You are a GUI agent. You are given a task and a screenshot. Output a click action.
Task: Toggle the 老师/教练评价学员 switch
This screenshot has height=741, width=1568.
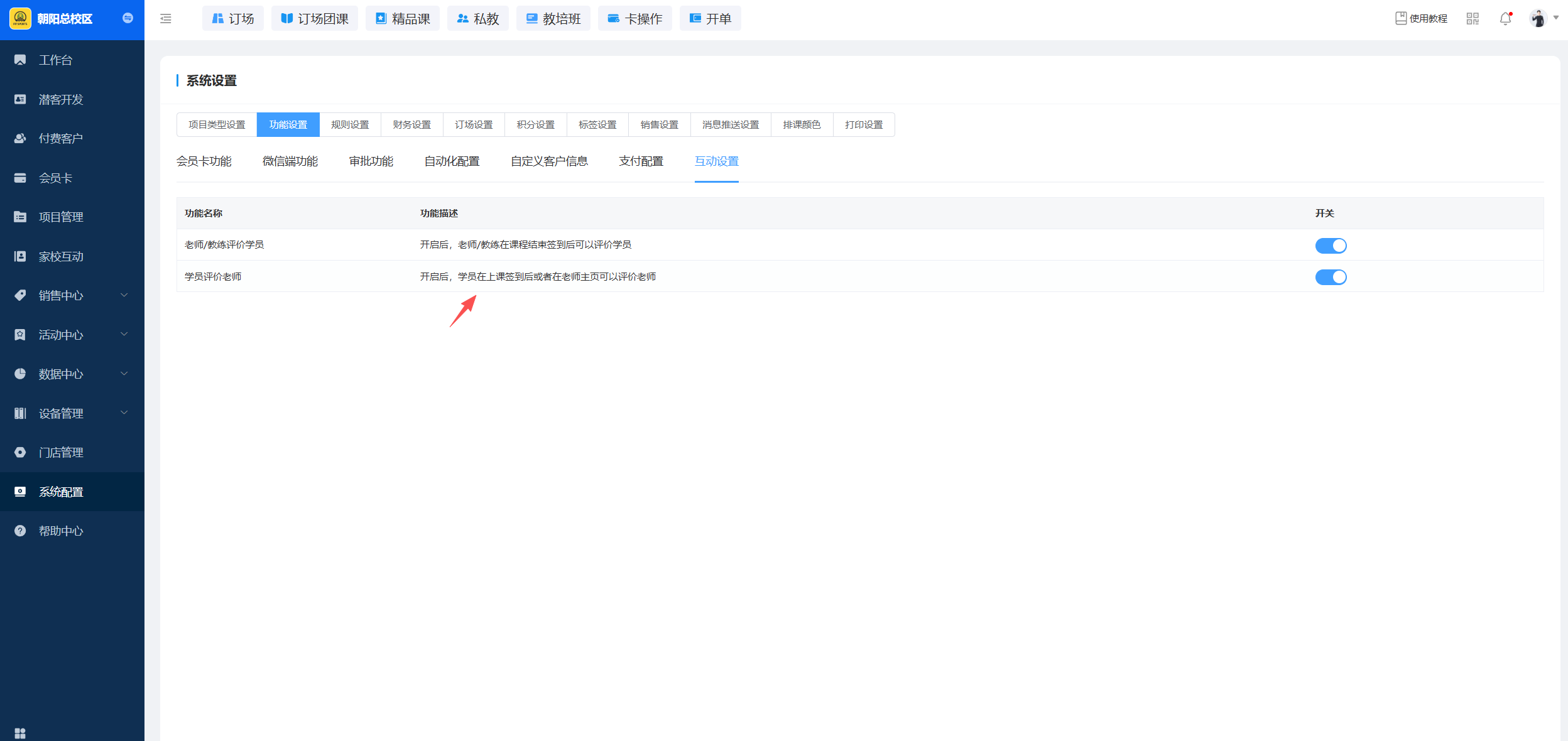point(1331,246)
